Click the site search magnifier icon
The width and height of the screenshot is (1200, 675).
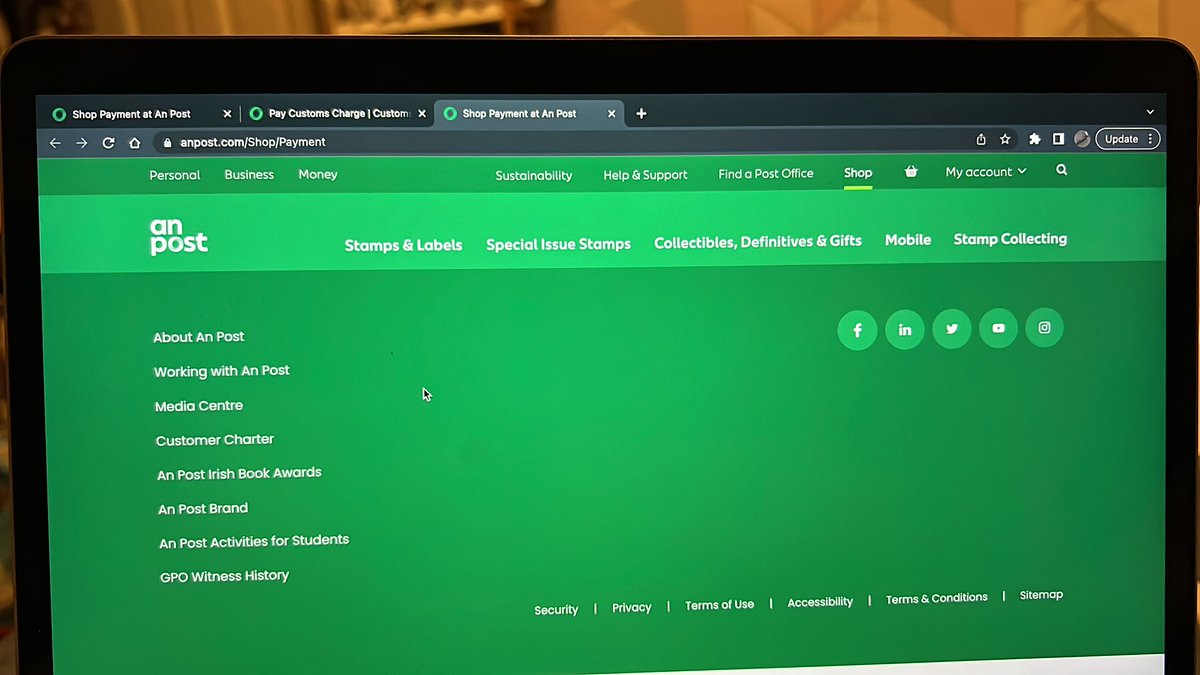pos(1061,170)
